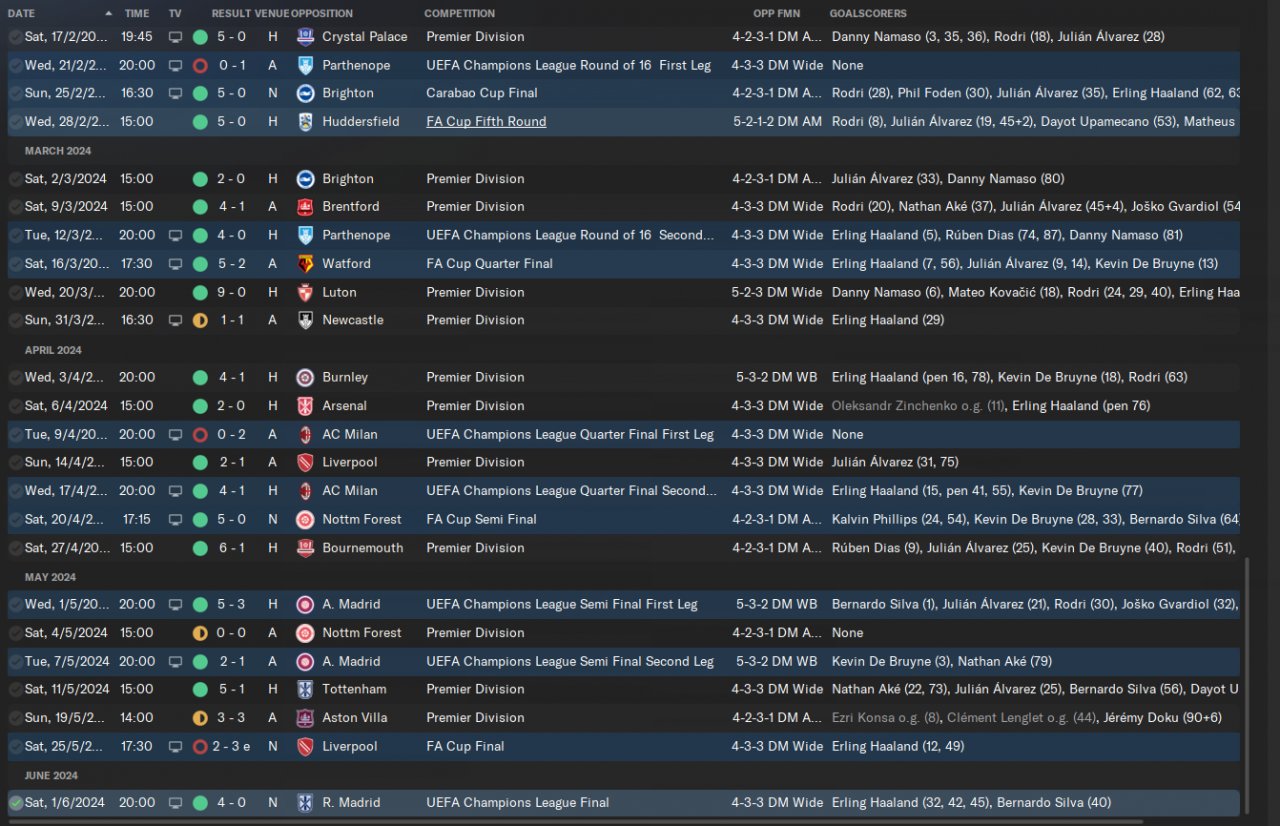Click the red loss indicator beside 2 - 3e
The width and height of the screenshot is (1280, 826).
coord(200,747)
